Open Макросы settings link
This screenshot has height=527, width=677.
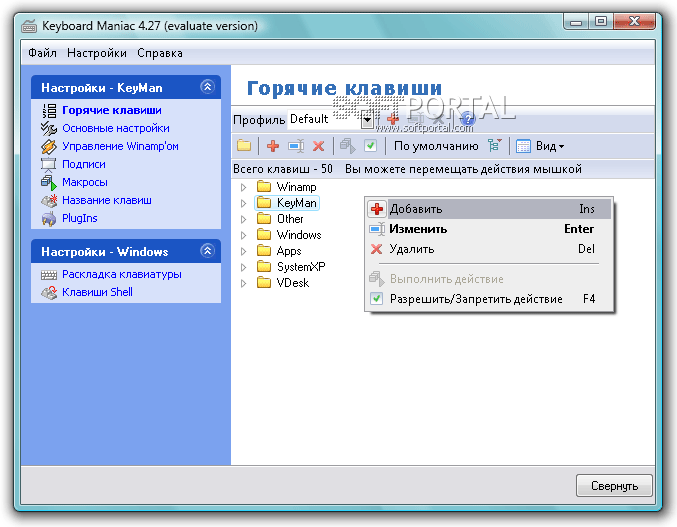tap(85, 182)
